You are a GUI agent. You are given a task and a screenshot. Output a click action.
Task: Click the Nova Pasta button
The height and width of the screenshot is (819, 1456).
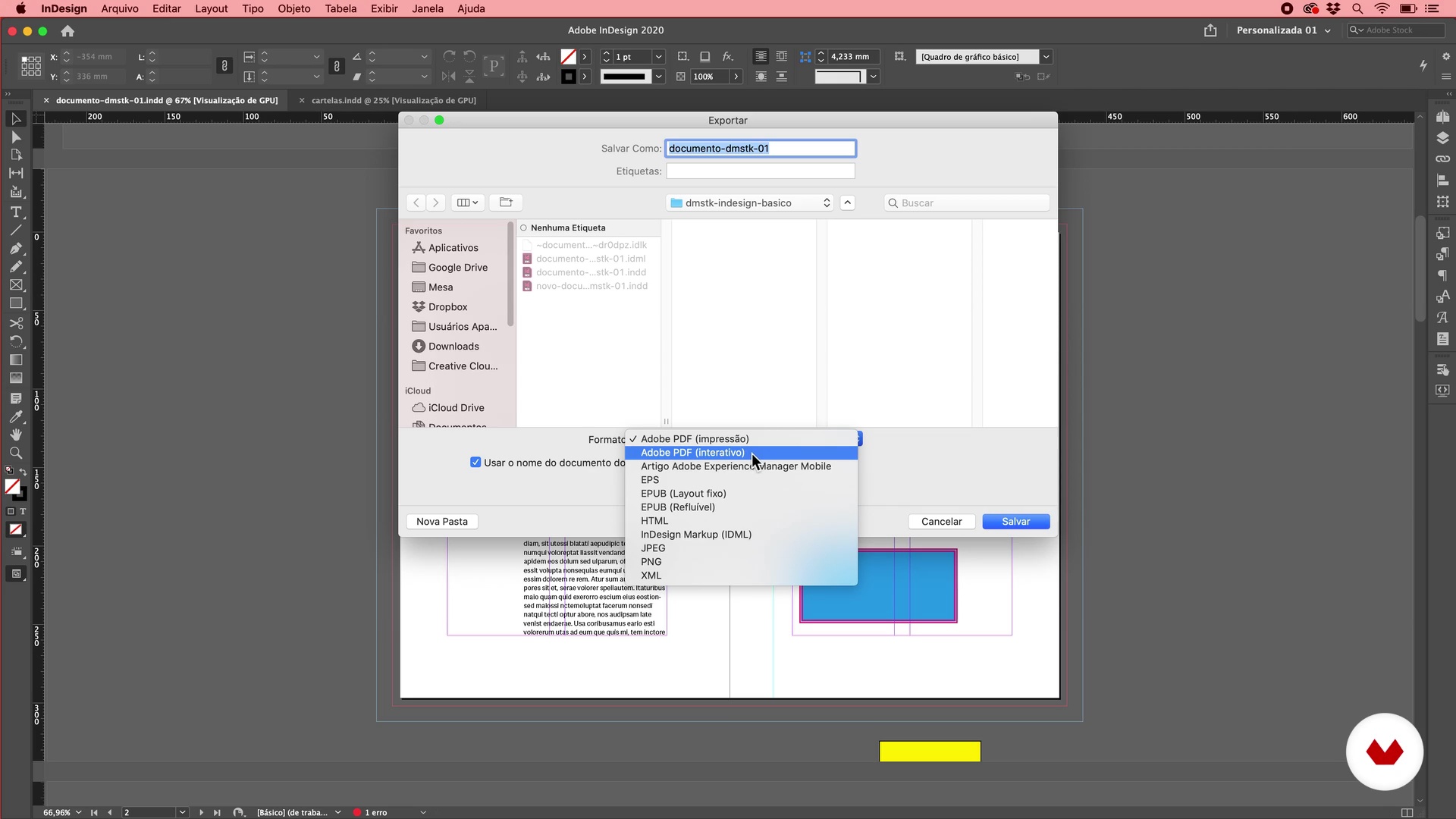pyautogui.click(x=442, y=522)
